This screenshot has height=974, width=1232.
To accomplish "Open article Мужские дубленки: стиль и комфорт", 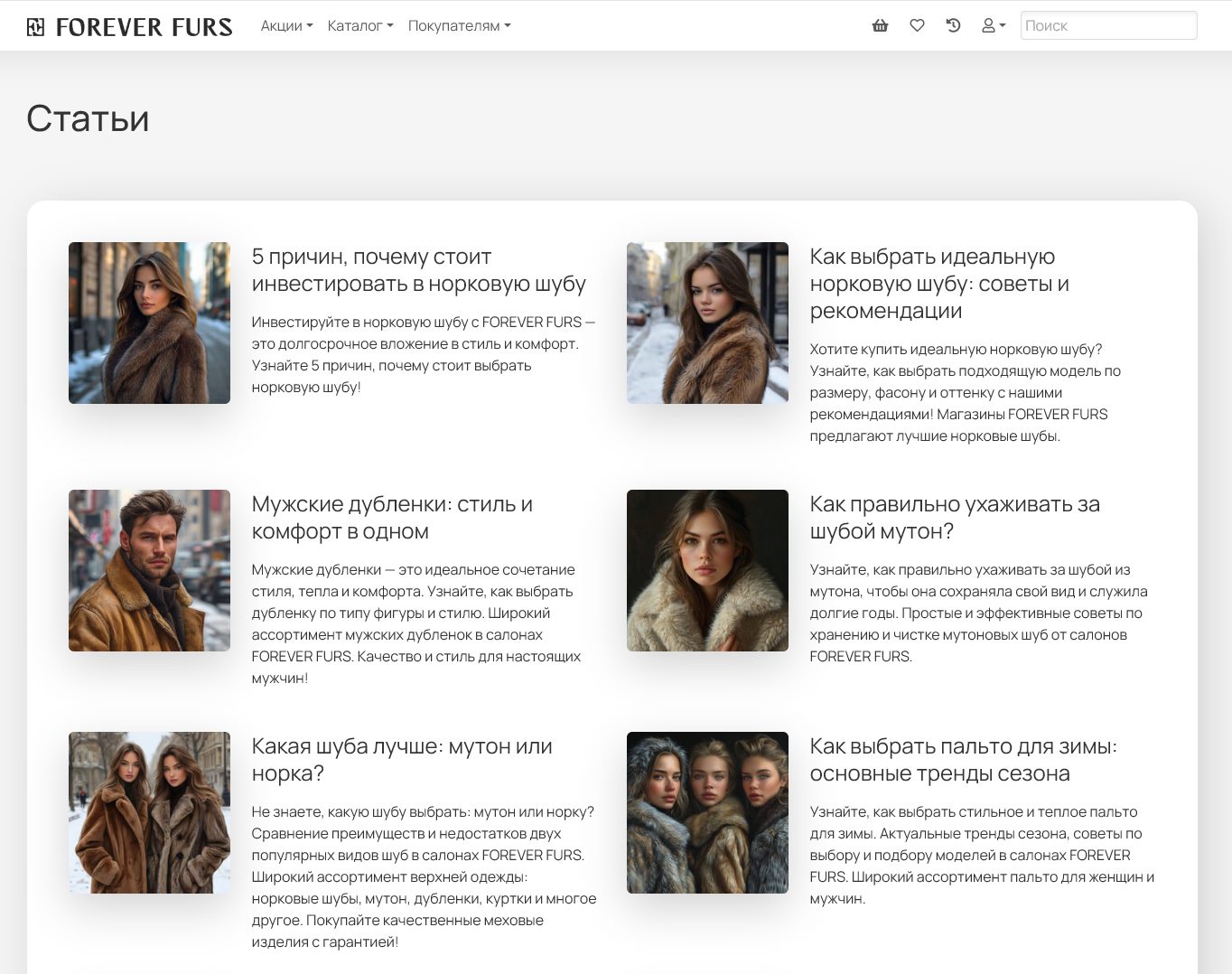I will 392,518.
